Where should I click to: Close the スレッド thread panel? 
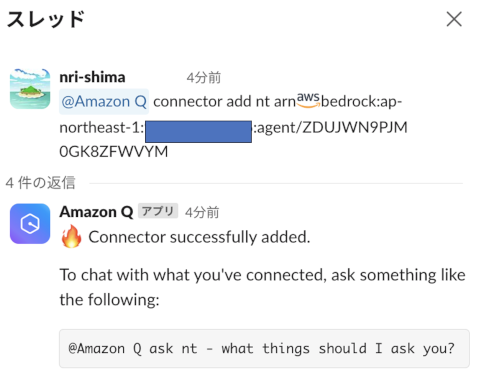click(x=454, y=19)
